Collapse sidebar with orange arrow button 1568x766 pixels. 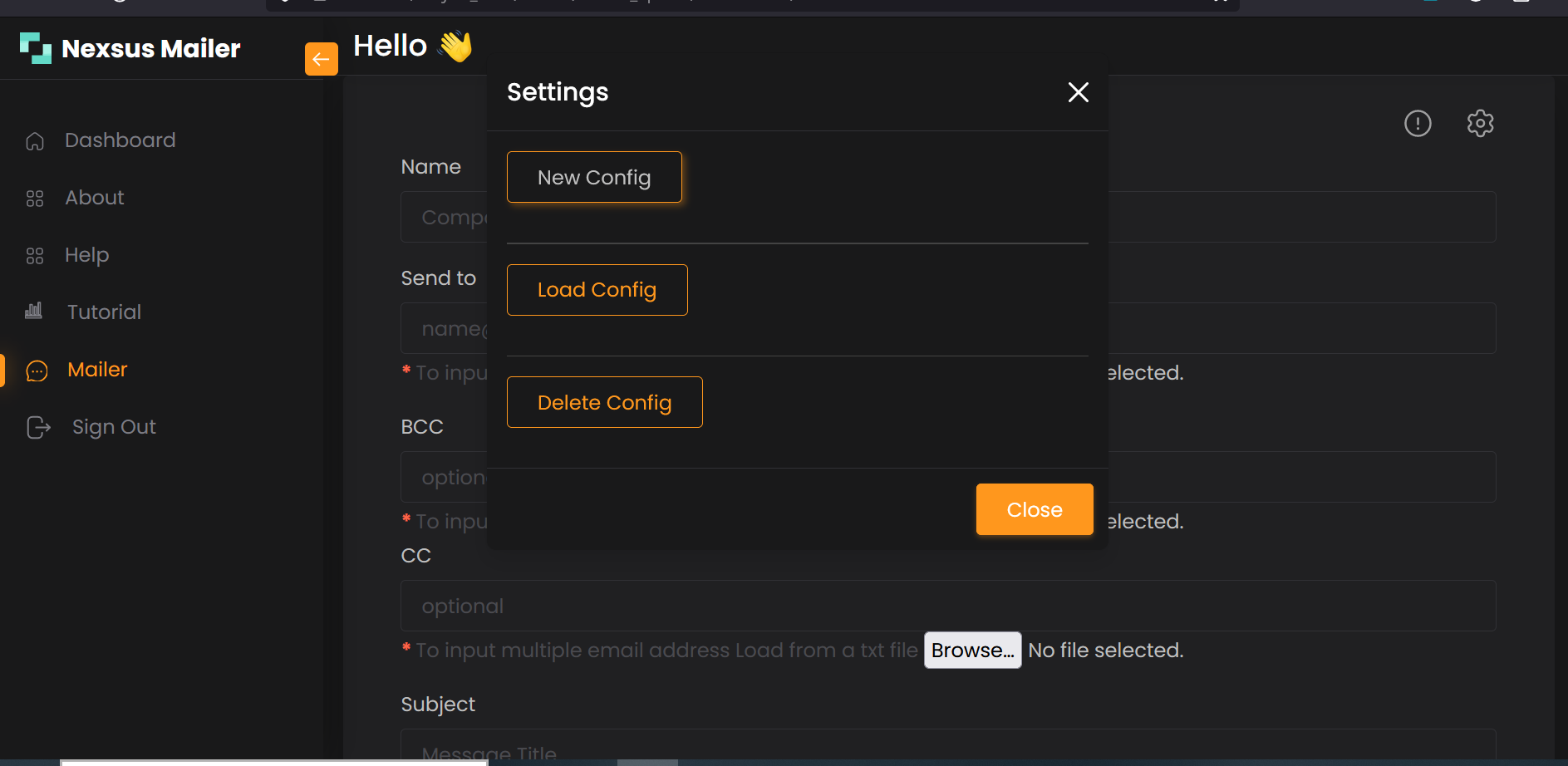click(322, 59)
